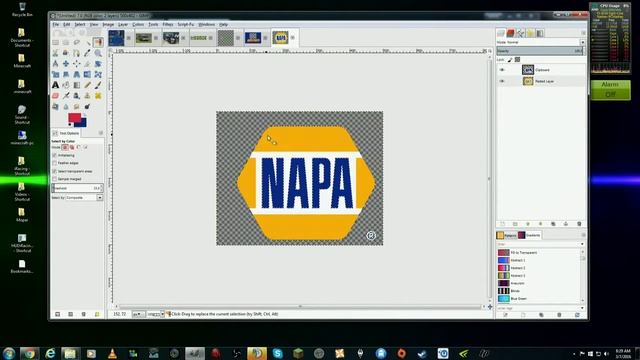Toggle Select transparent areas checkbox
640x360 pixels.
pyautogui.click(x=54, y=171)
